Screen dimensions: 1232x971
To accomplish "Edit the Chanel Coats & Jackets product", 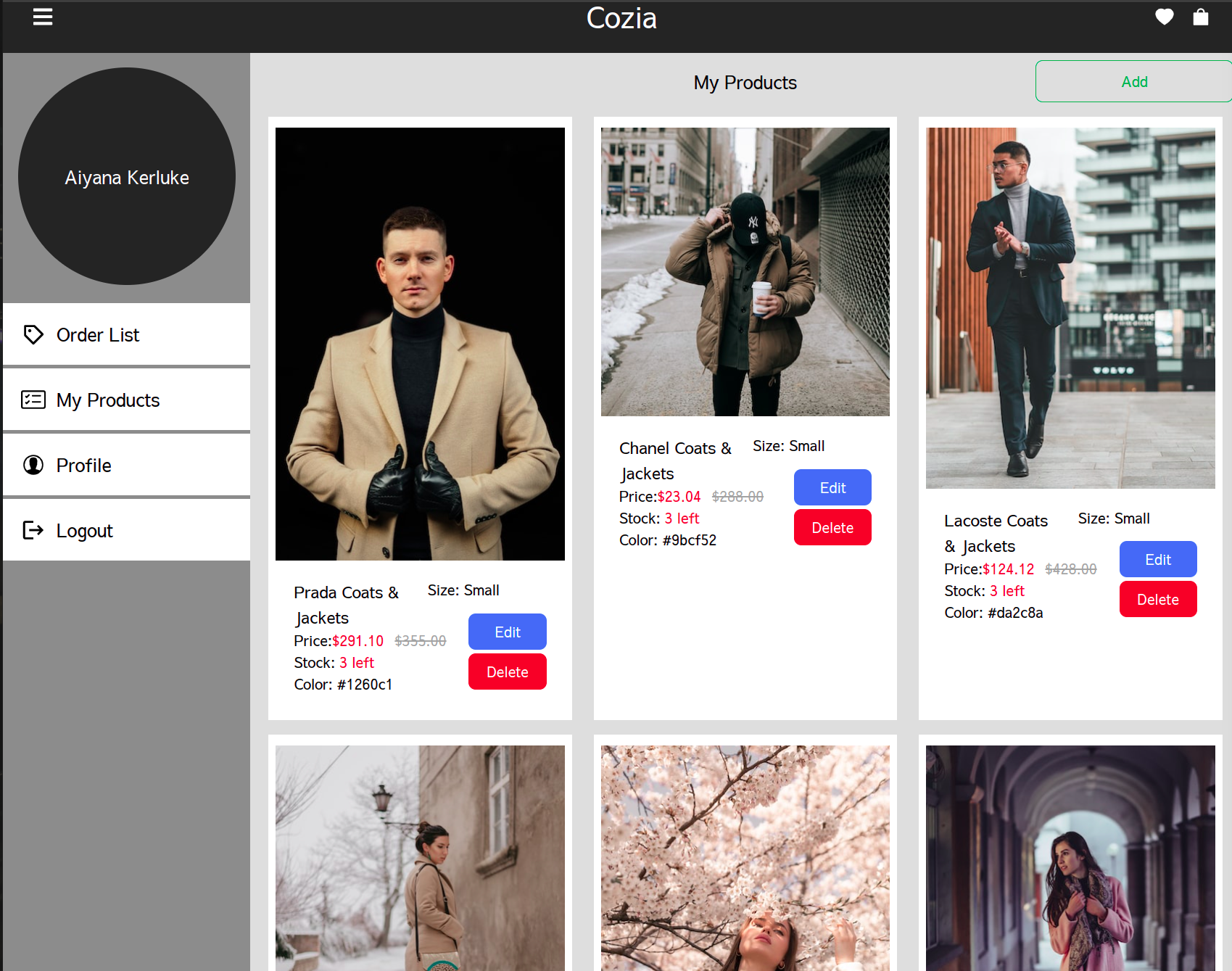I will coord(832,487).
